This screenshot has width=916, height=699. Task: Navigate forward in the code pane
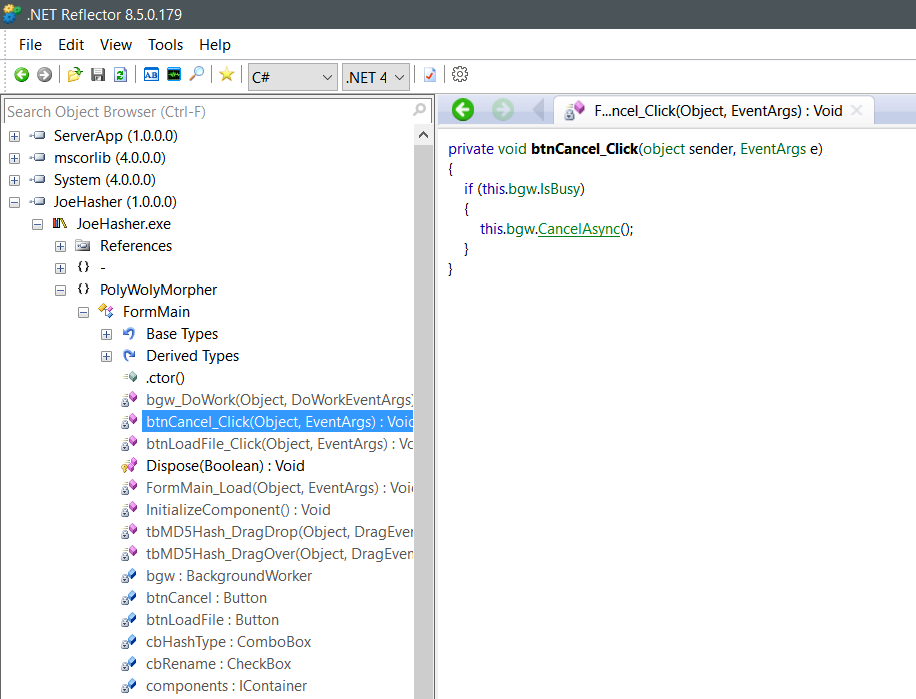[x=503, y=110]
